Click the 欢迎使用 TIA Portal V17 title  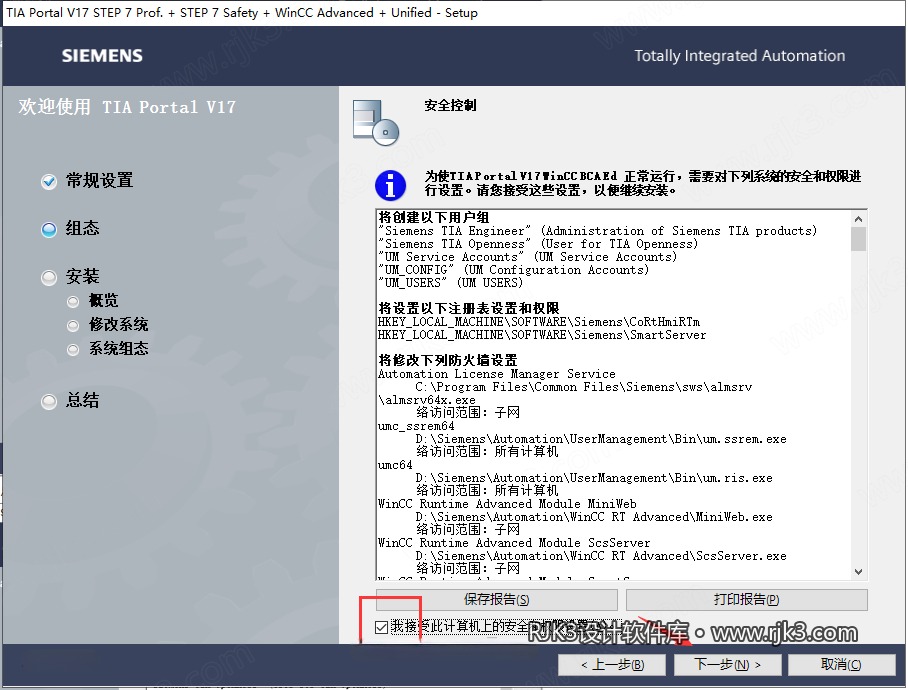pyautogui.click(x=127, y=107)
